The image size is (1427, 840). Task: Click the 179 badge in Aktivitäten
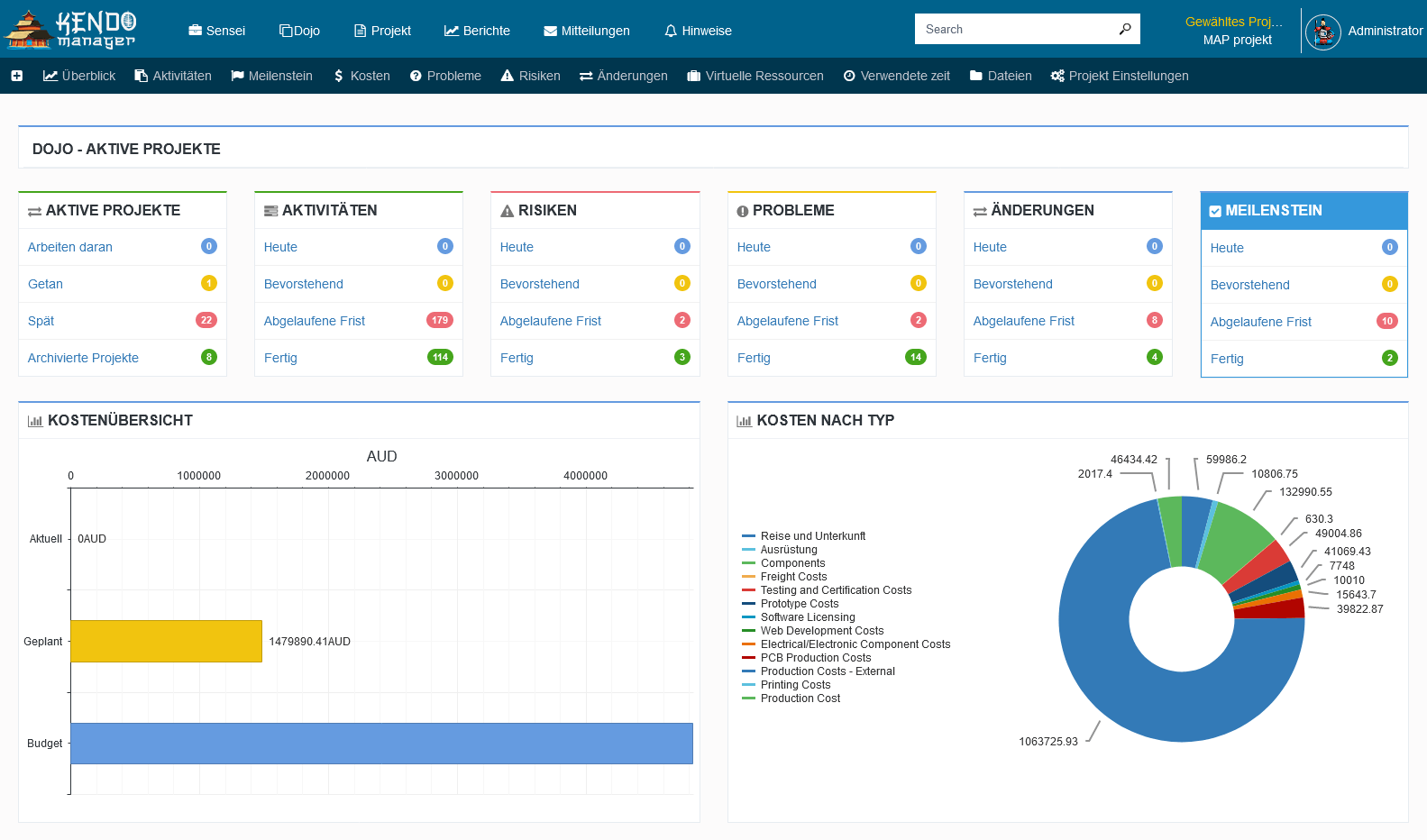(440, 320)
